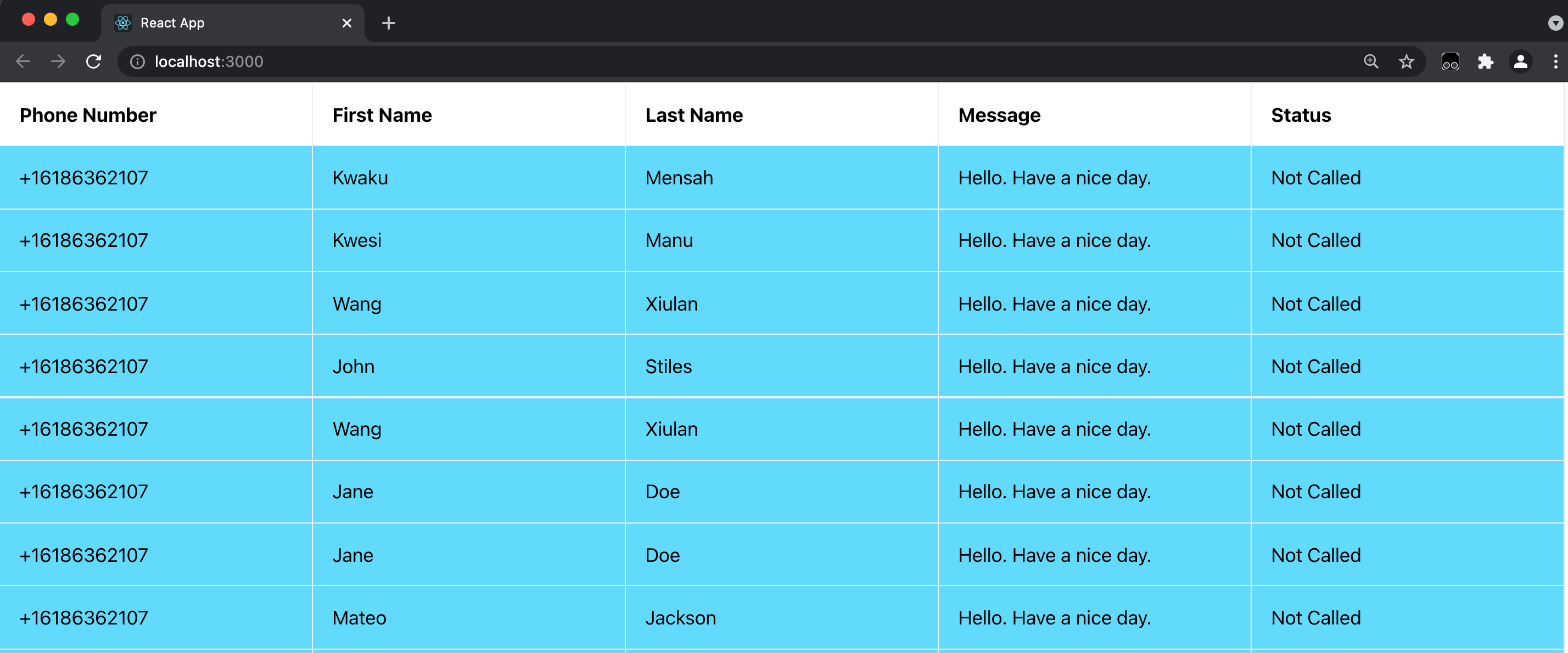This screenshot has height=653, width=1568.
Task: Open the user profile avatar
Action: (x=1521, y=61)
